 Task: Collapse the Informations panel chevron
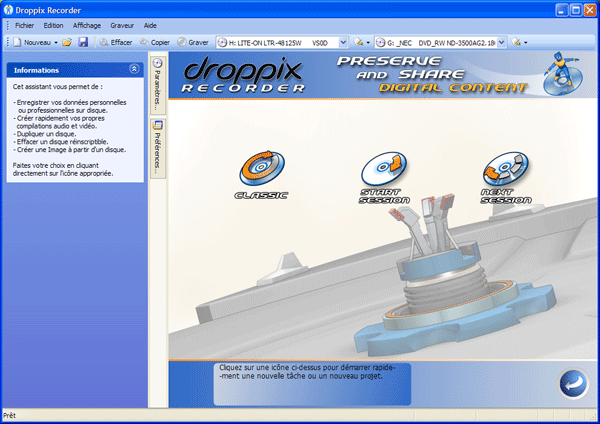(134, 69)
